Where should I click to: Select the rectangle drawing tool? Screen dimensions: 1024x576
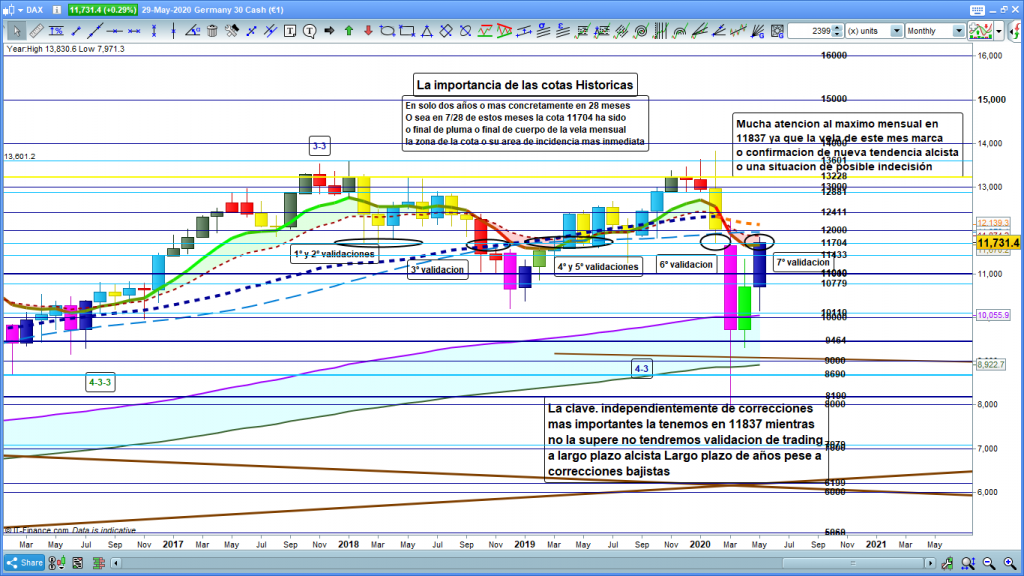pyautogui.click(x=407, y=31)
